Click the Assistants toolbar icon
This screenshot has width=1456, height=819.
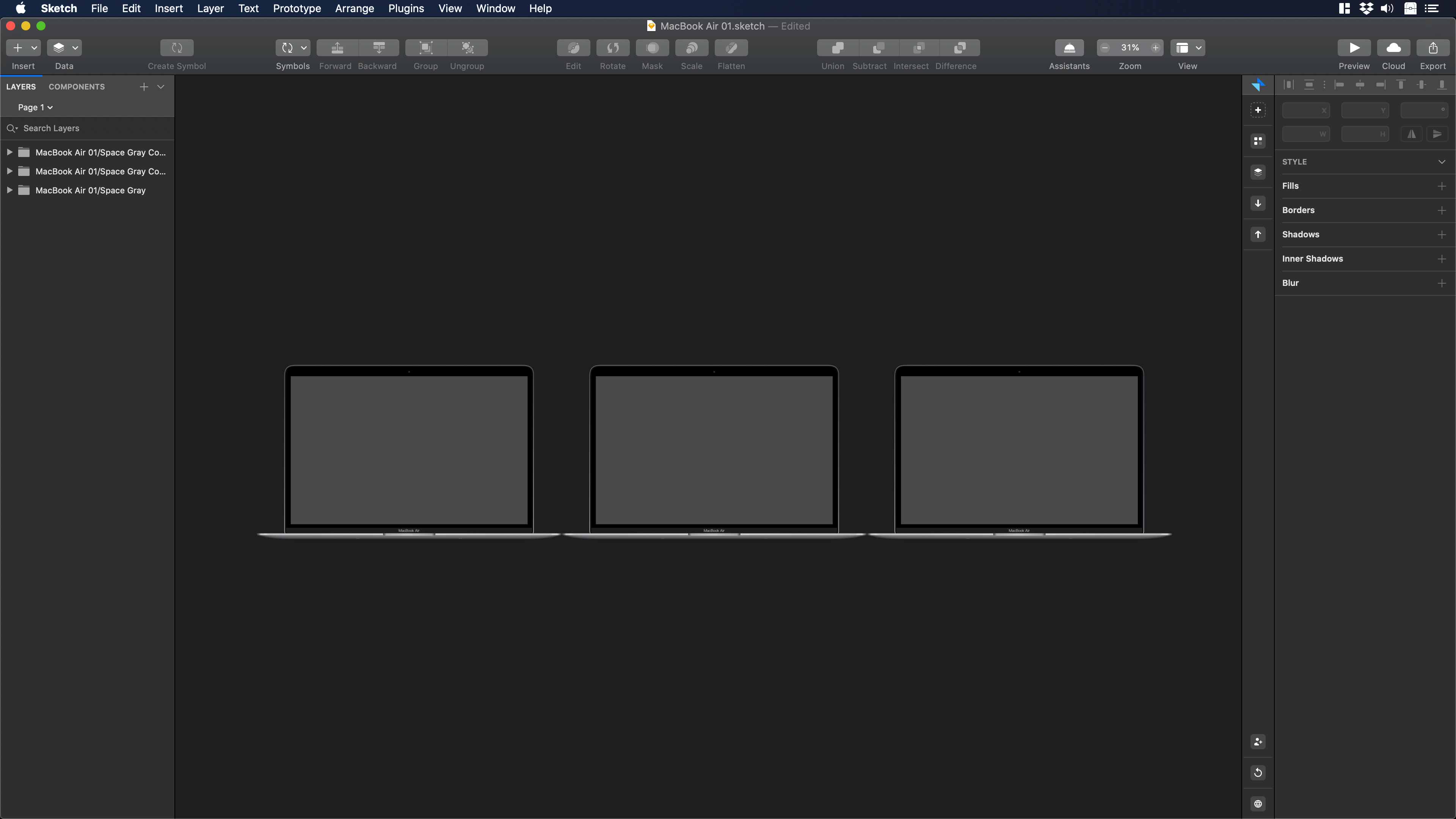point(1069,48)
